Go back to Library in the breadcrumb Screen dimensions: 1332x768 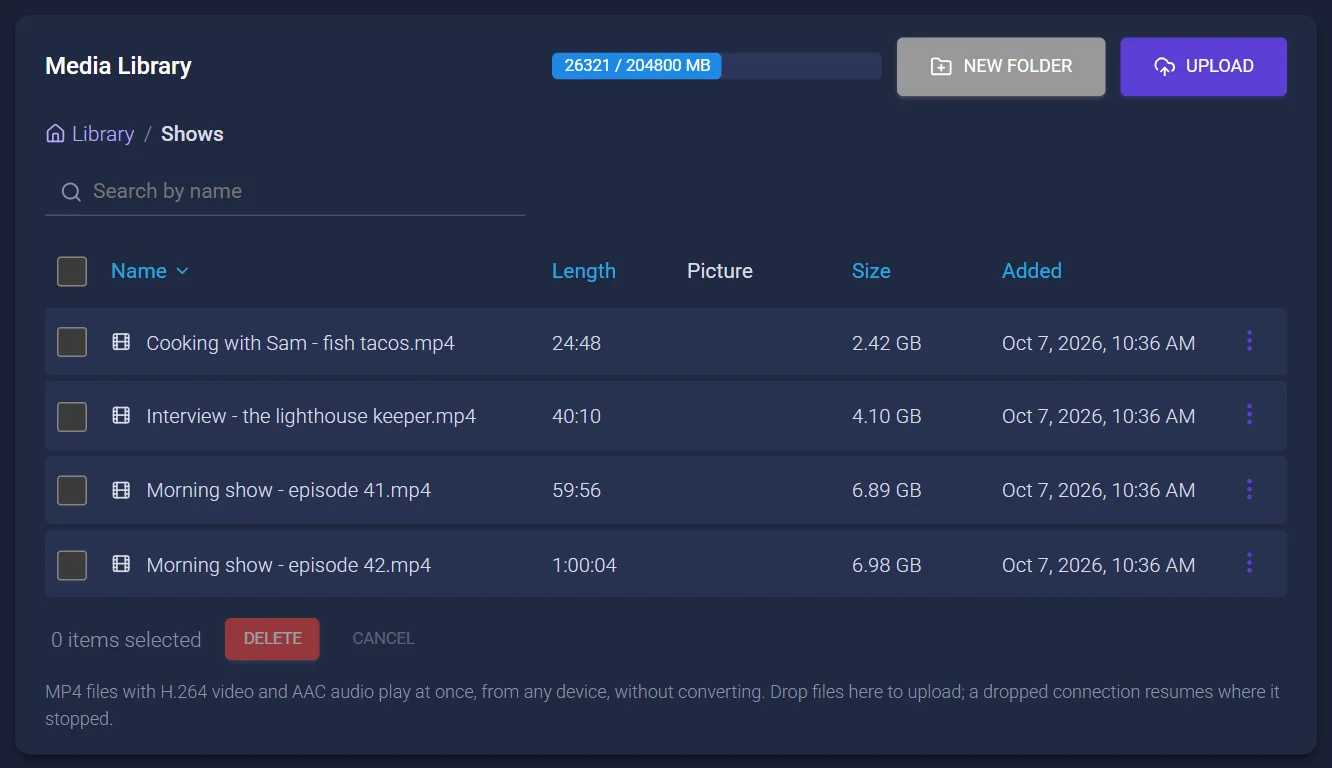103,134
